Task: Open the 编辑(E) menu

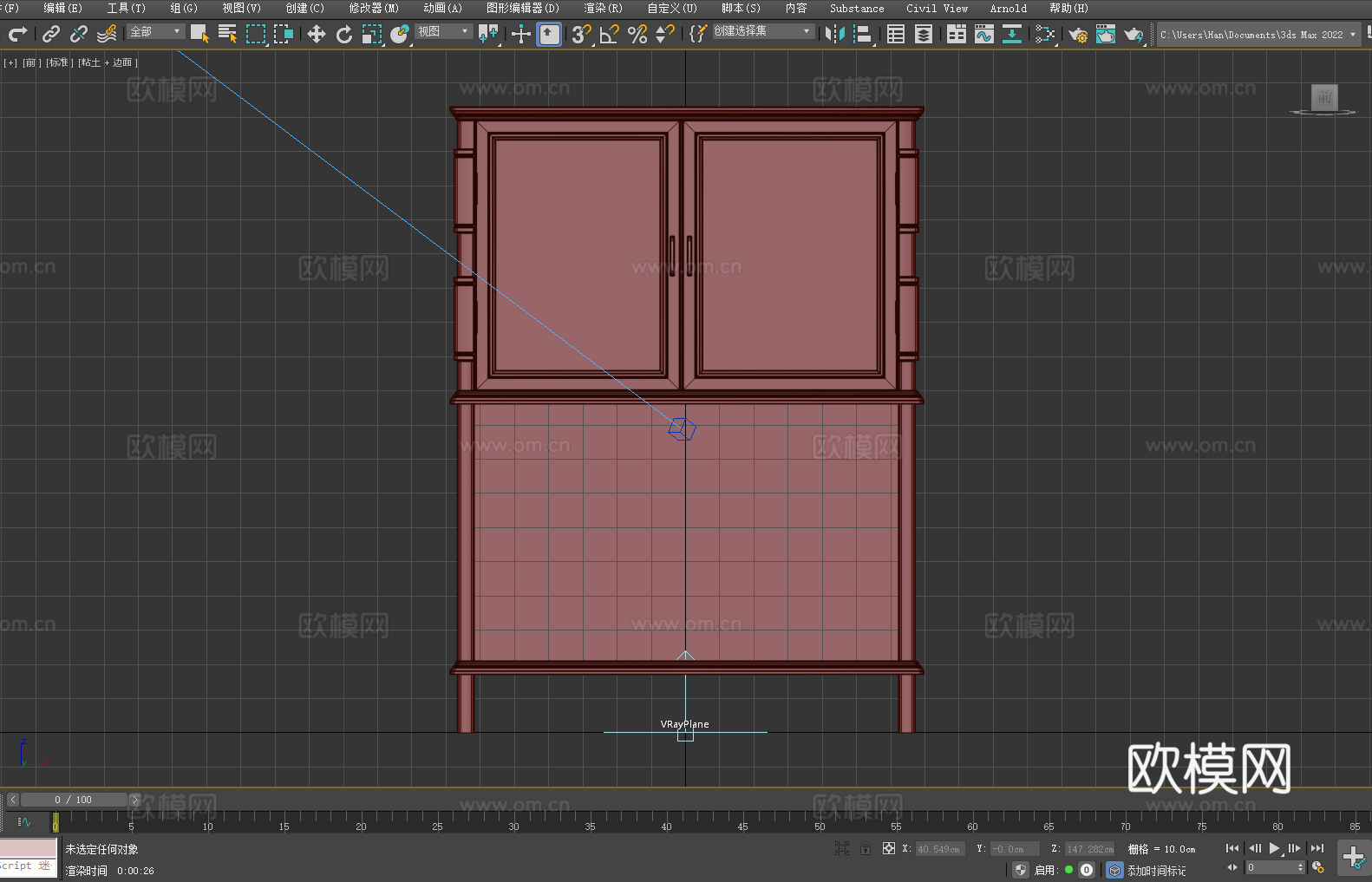Action: (x=62, y=8)
